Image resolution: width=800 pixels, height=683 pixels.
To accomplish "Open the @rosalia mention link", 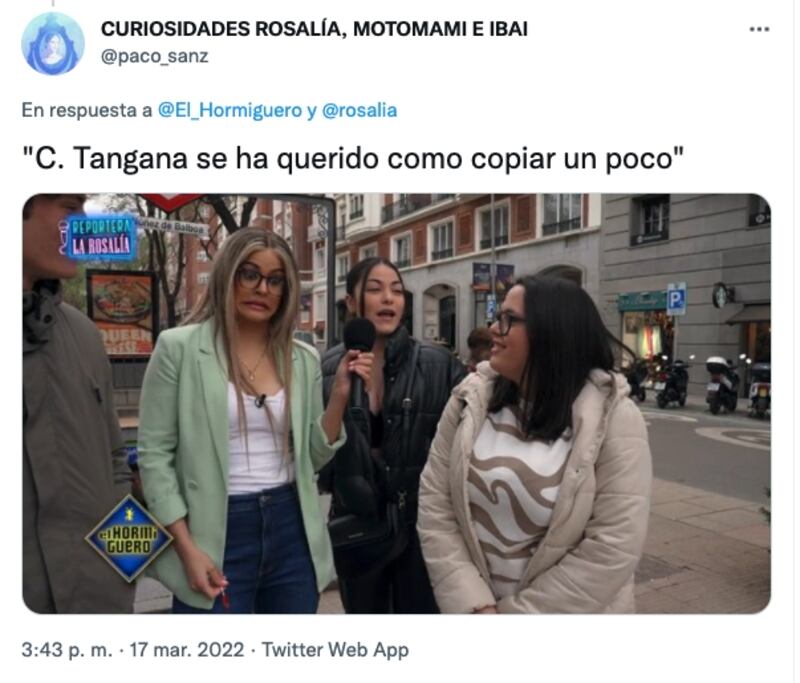I will 359,111.
